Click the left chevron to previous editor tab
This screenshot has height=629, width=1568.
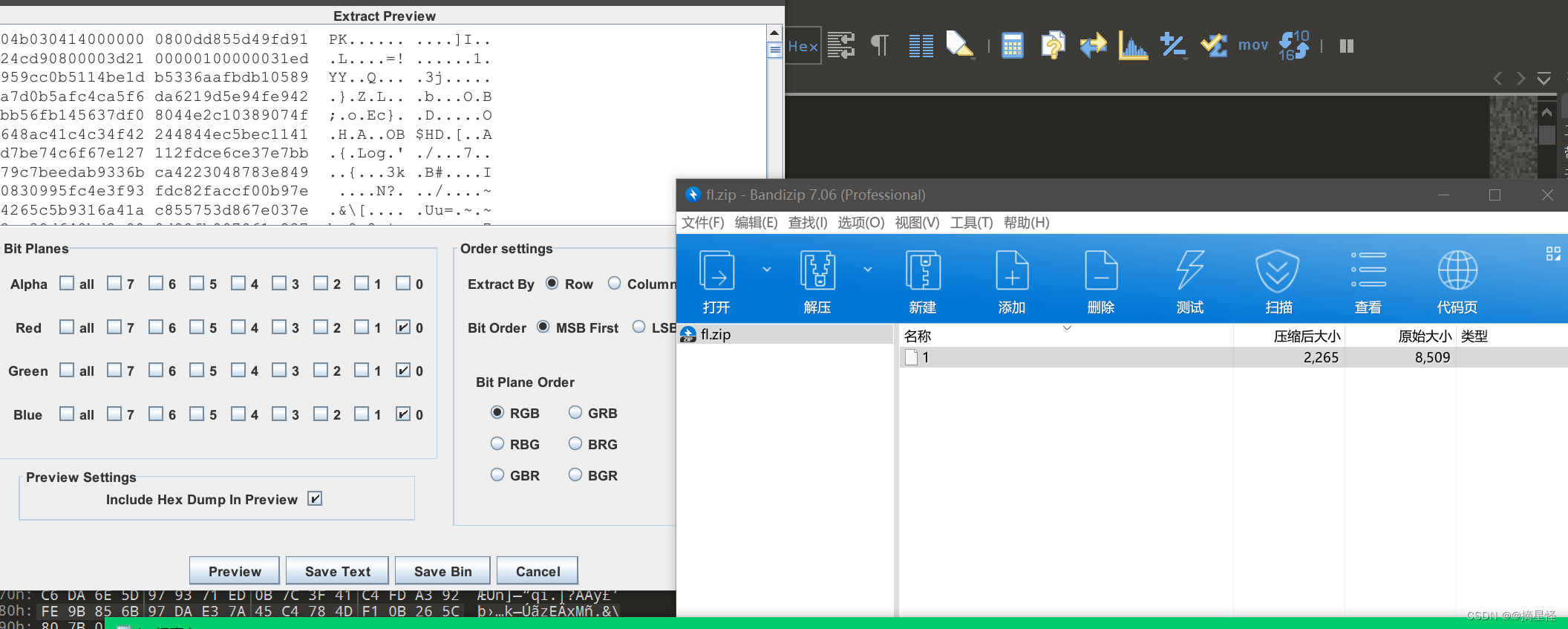(1497, 79)
